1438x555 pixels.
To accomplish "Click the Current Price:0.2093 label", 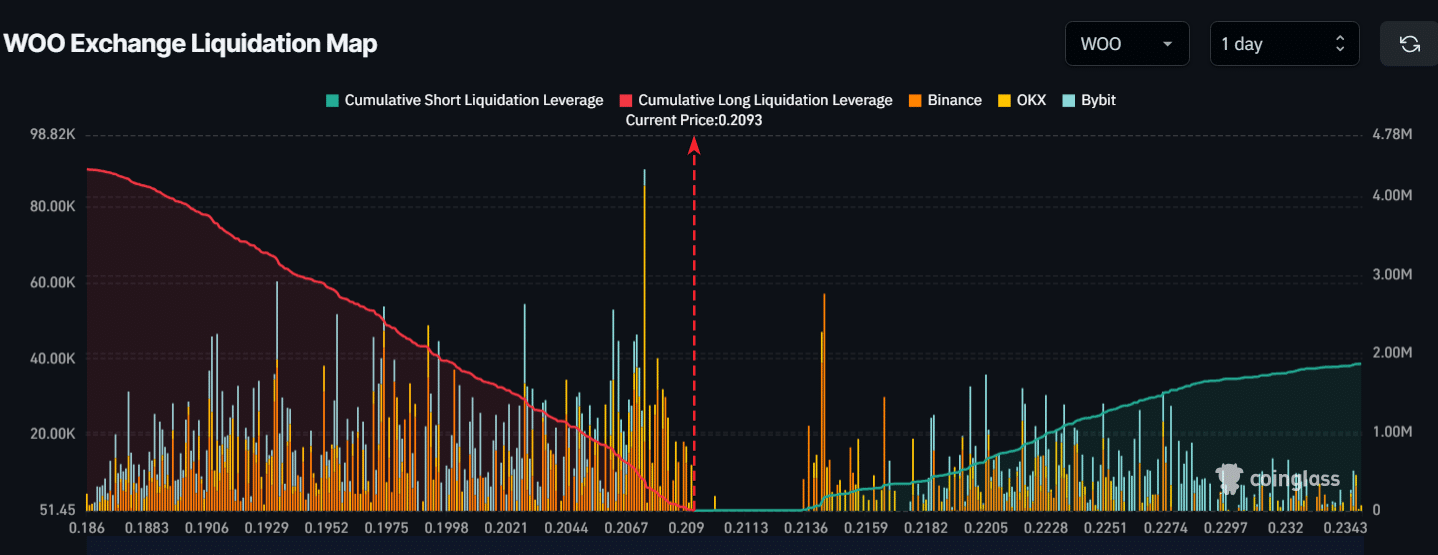I will pyautogui.click(x=694, y=120).
